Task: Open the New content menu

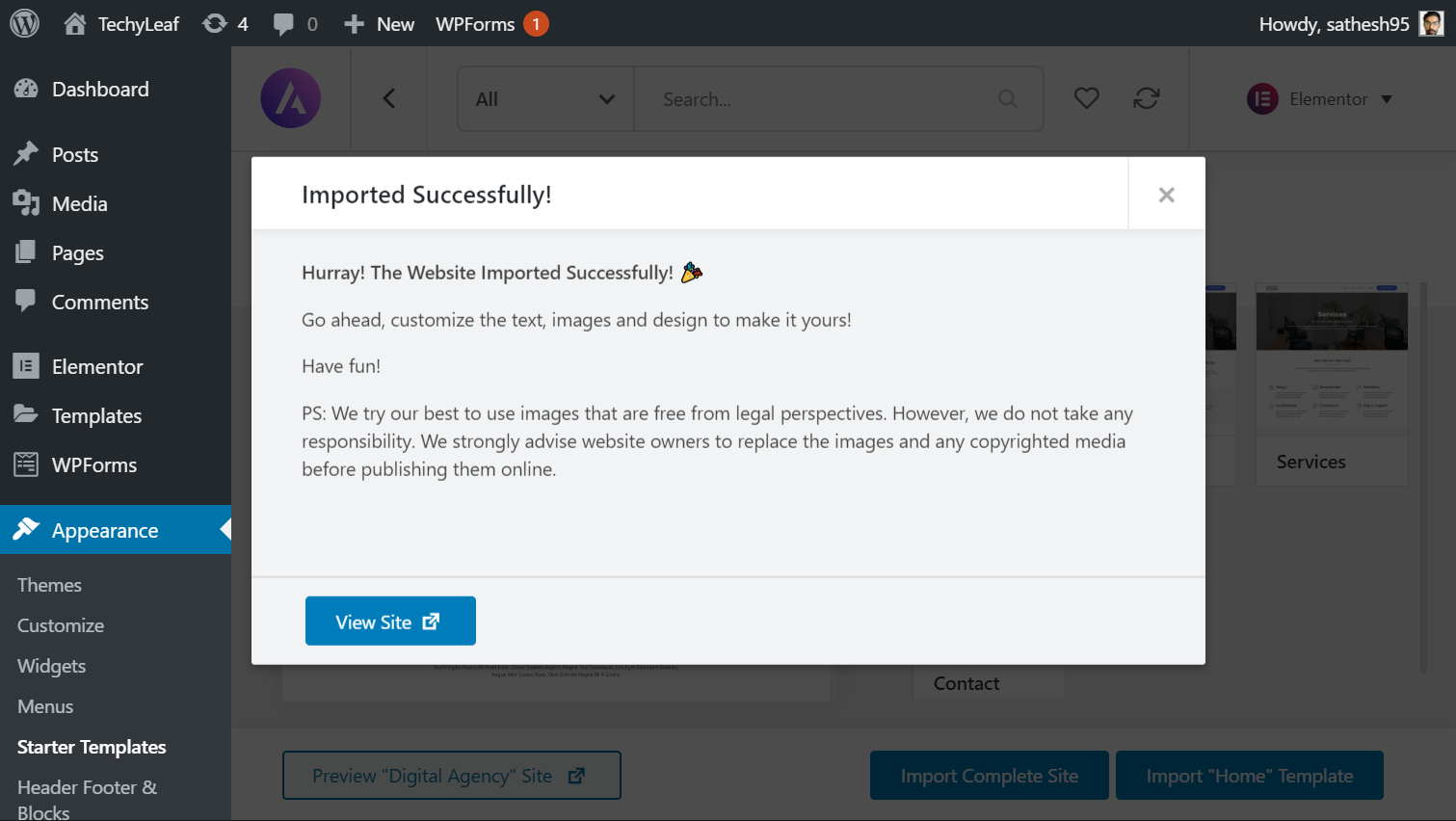Action: 380,23
